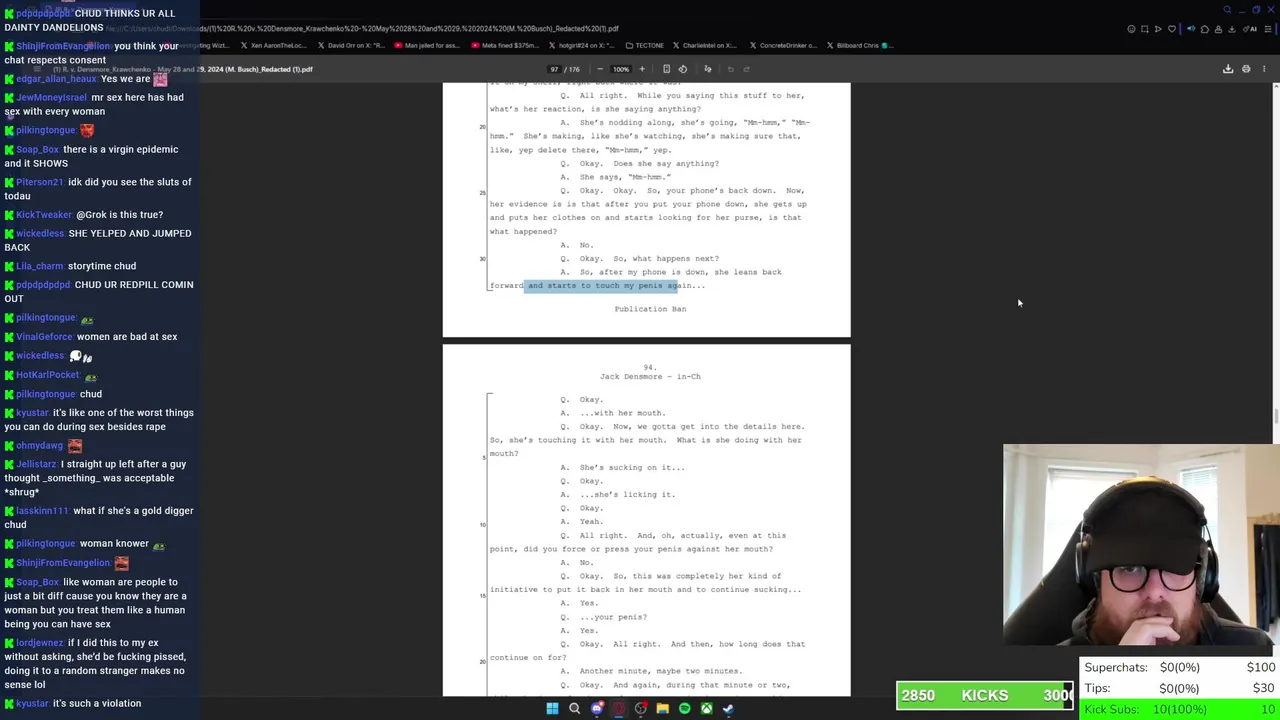Print the PDF document
Image resolution: width=1280 pixels, height=720 pixels.
pyautogui.click(x=1246, y=69)
